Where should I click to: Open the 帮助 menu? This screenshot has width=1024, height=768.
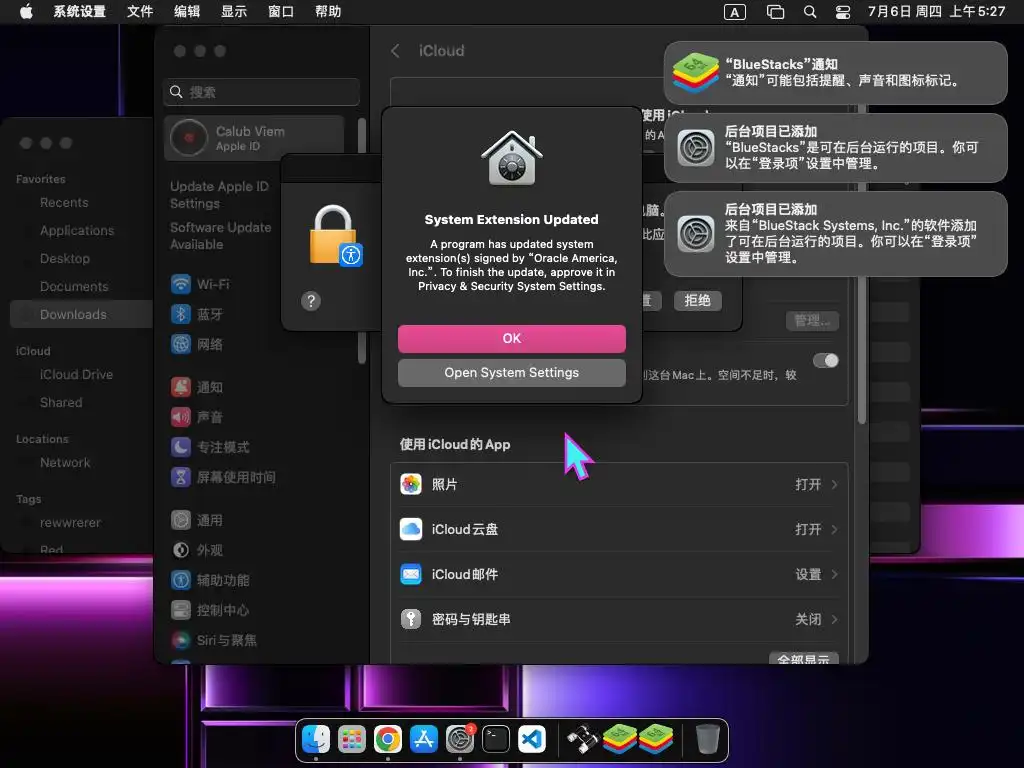click(x=328, y=12)
